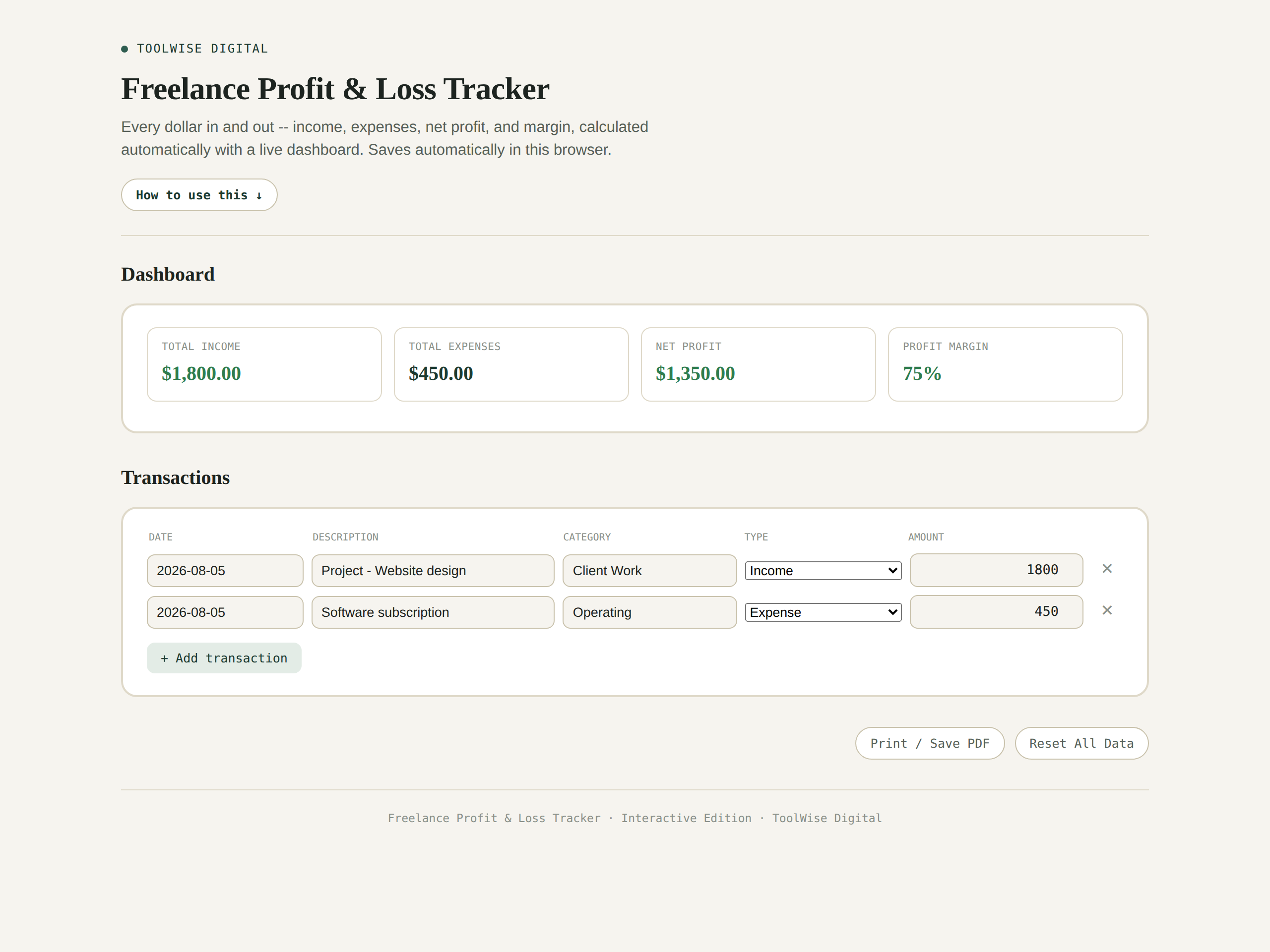
Task: Click Reset All Data button
Action: (1081, 744)
